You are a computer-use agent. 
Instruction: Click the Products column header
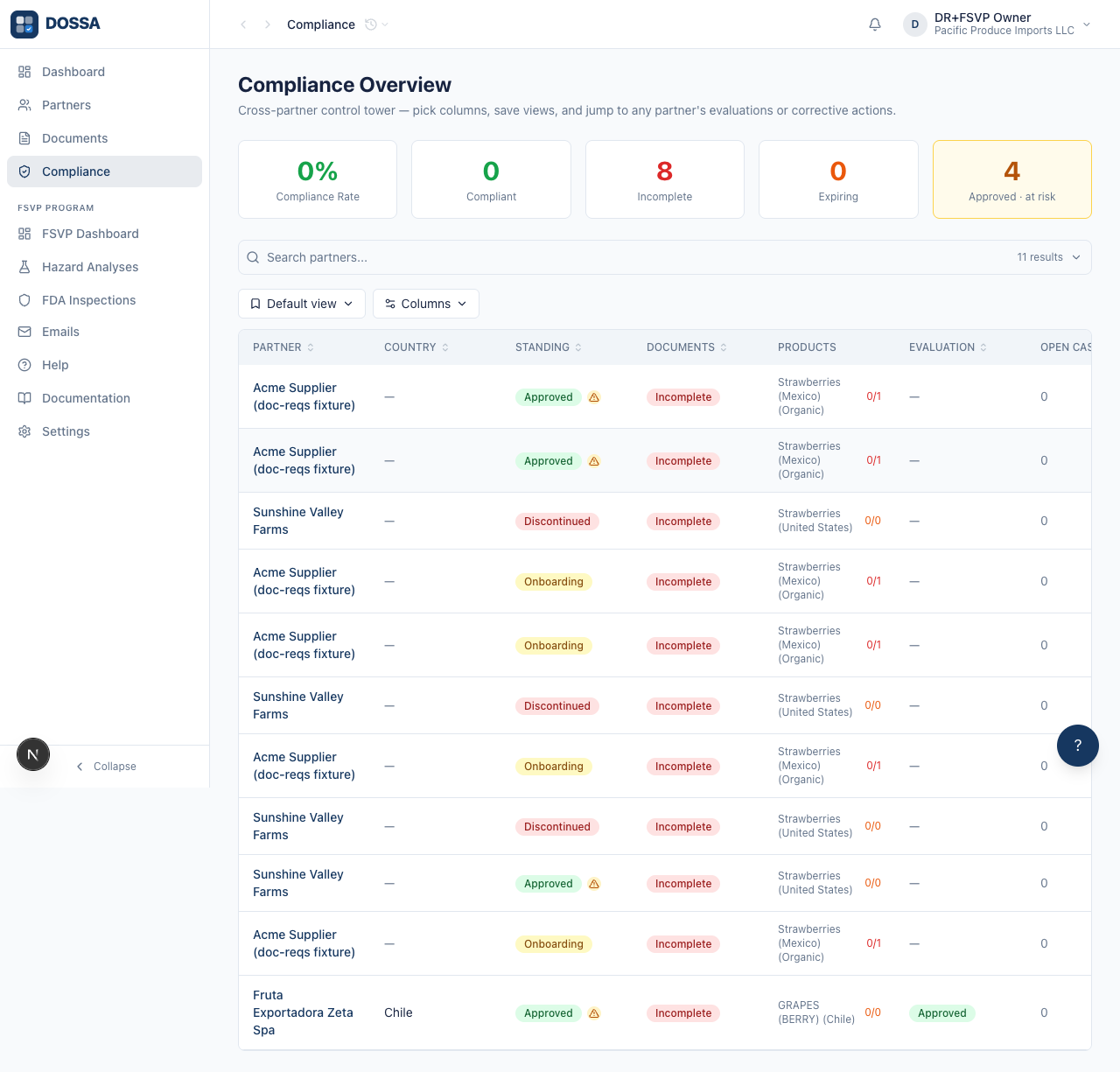[807, 347]
